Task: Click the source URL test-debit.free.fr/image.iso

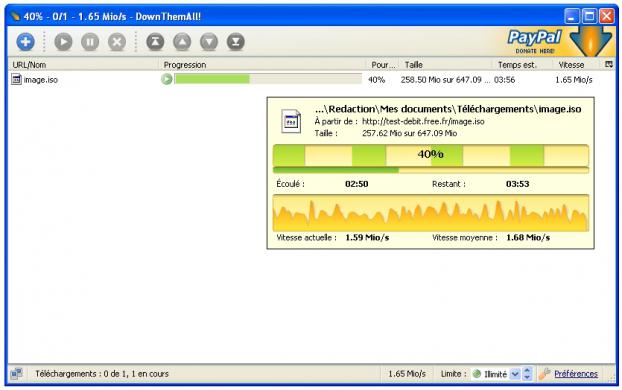Action: tap(423, 121)
